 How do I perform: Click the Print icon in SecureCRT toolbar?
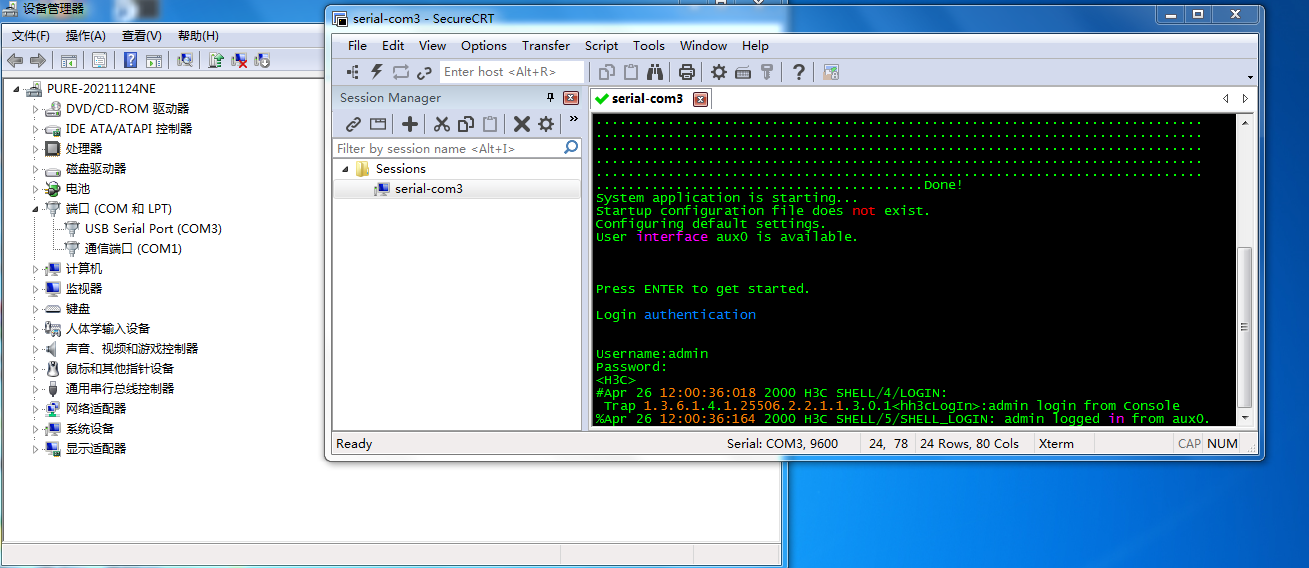pos(687,72)
